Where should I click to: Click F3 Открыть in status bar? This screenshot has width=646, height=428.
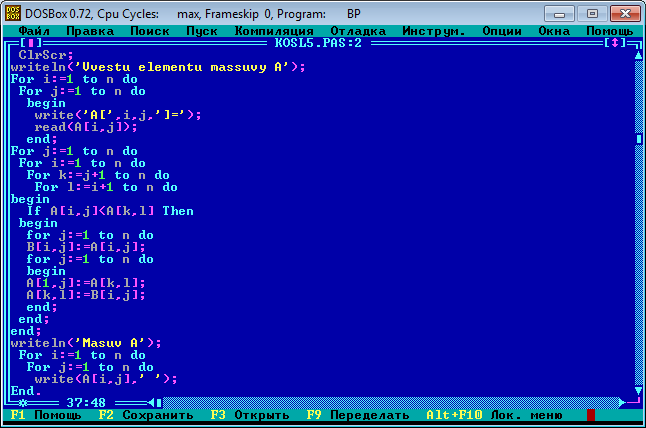point(250,415)
